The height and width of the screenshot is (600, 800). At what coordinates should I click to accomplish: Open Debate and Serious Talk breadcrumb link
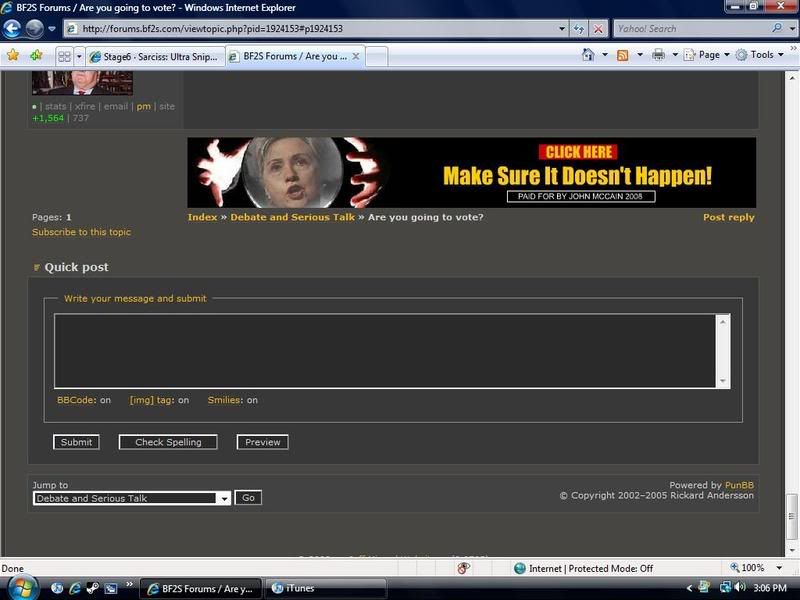(292, 217)
